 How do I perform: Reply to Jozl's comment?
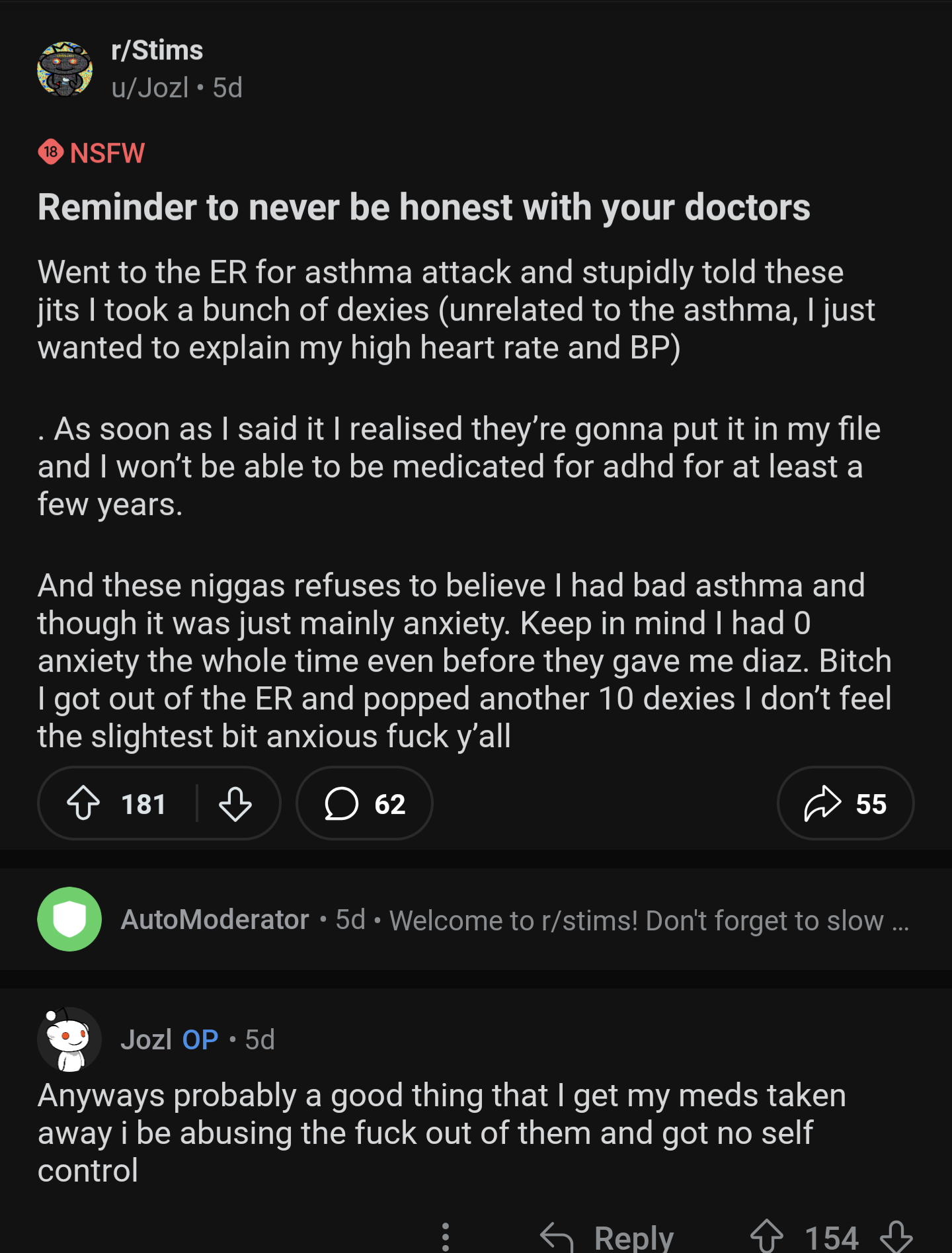point(607,1236)
